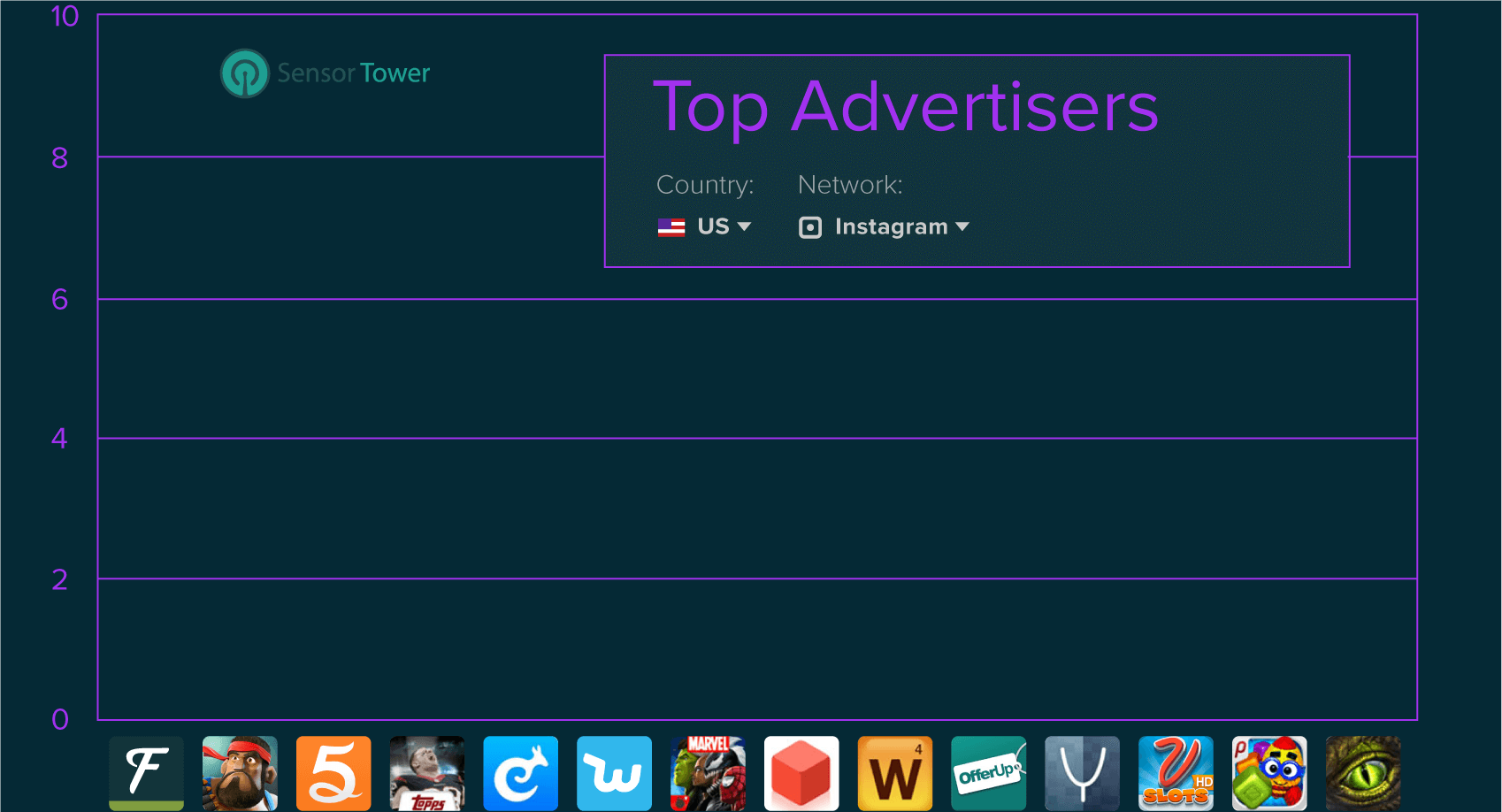1502x812 pixels.
Task: Expand the Instagram network dropdown
Action: pyautogui.click(x=891, y=226)
